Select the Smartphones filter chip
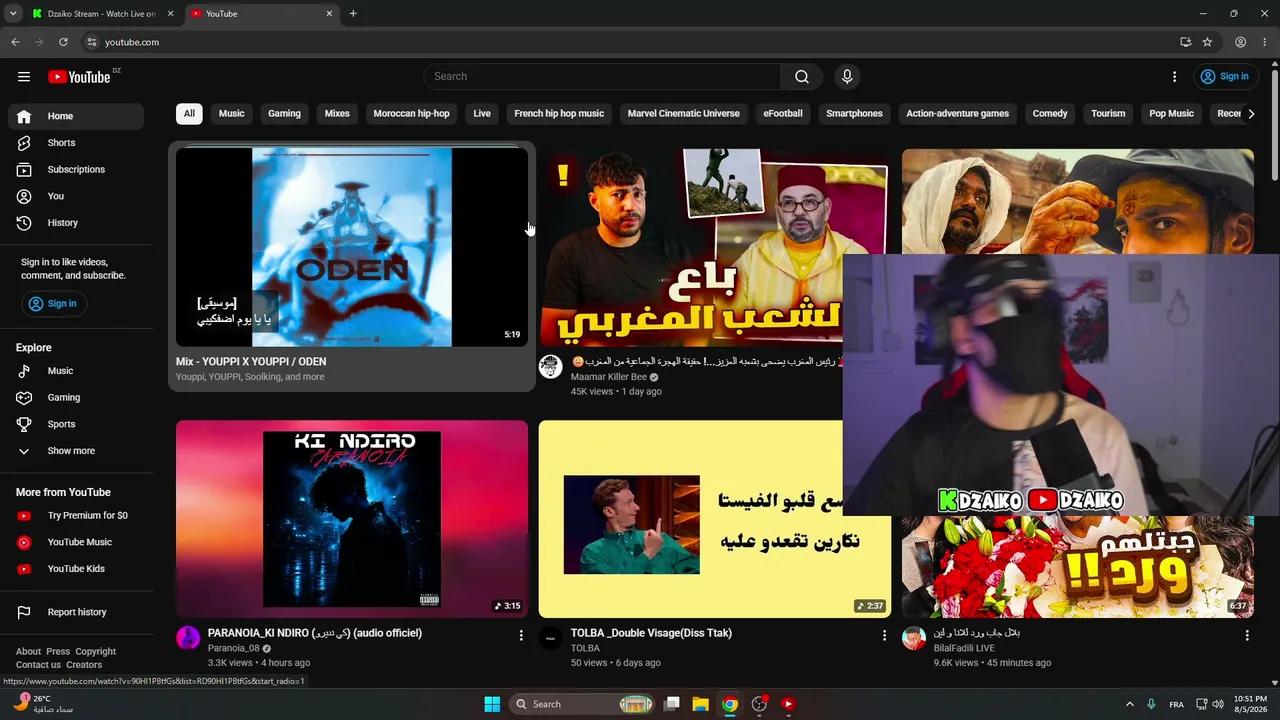The image size is (1280, 720). point(854,114)
